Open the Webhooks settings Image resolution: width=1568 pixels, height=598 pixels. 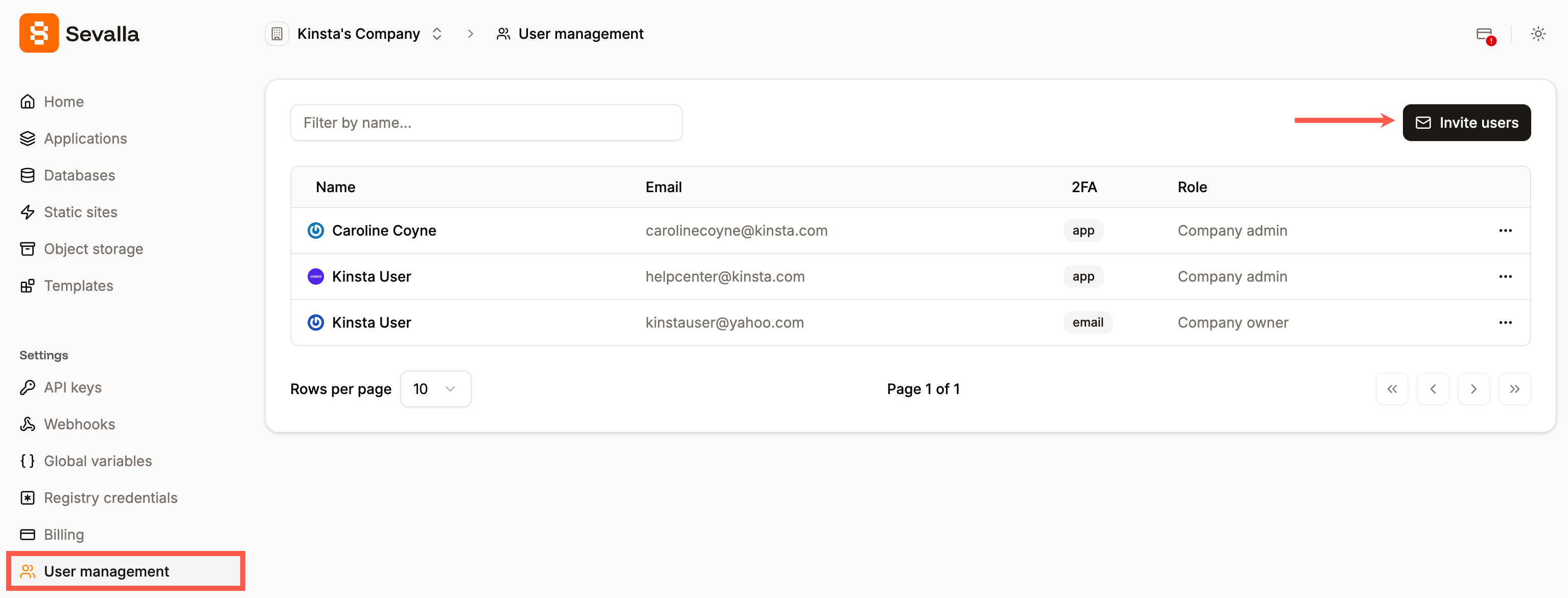tap(79, 424)
